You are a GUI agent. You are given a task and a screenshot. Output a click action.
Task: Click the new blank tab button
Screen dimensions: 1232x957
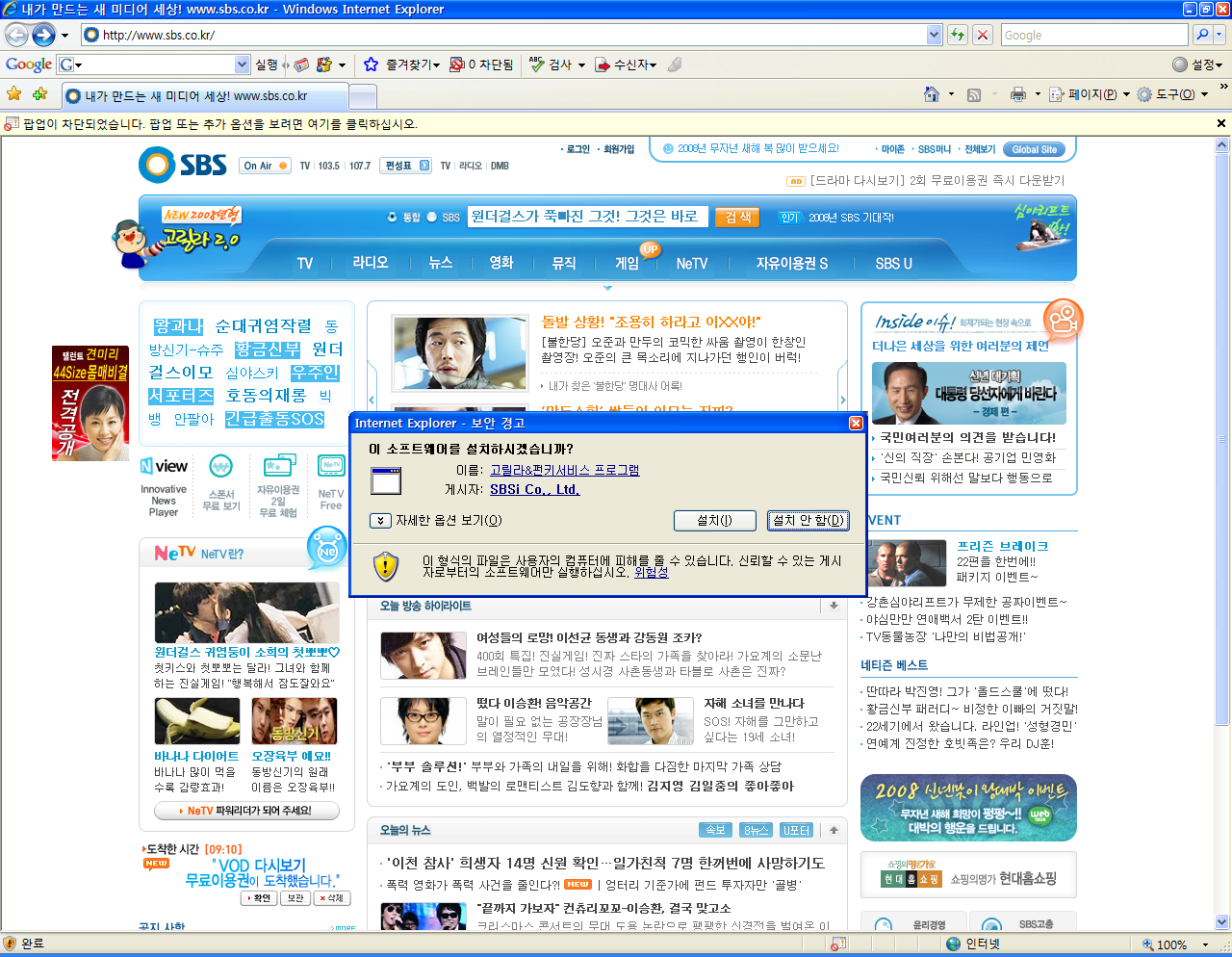pyautogui.click(x=363, y=96)
